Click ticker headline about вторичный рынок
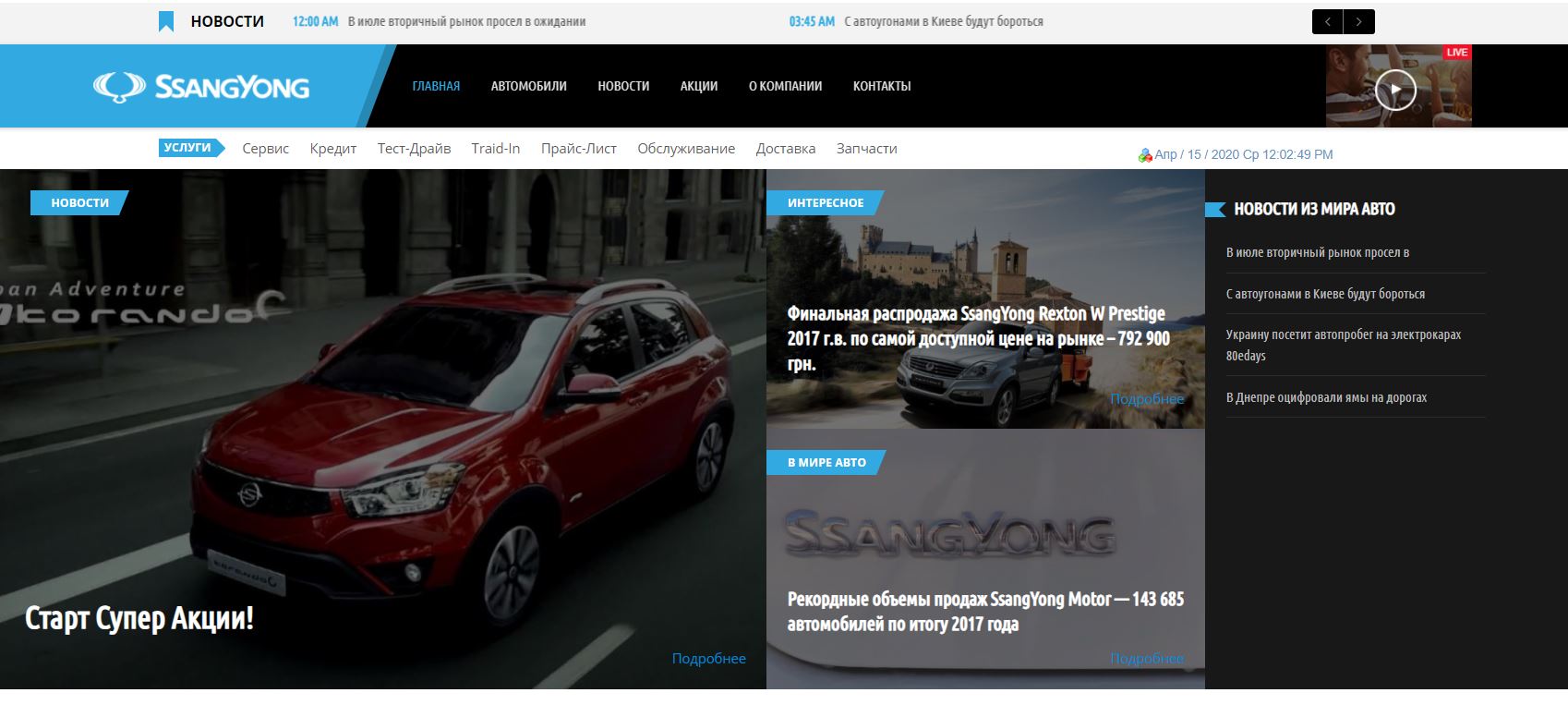This screenshot has height=705, width=1568. (x=466, y=21)
